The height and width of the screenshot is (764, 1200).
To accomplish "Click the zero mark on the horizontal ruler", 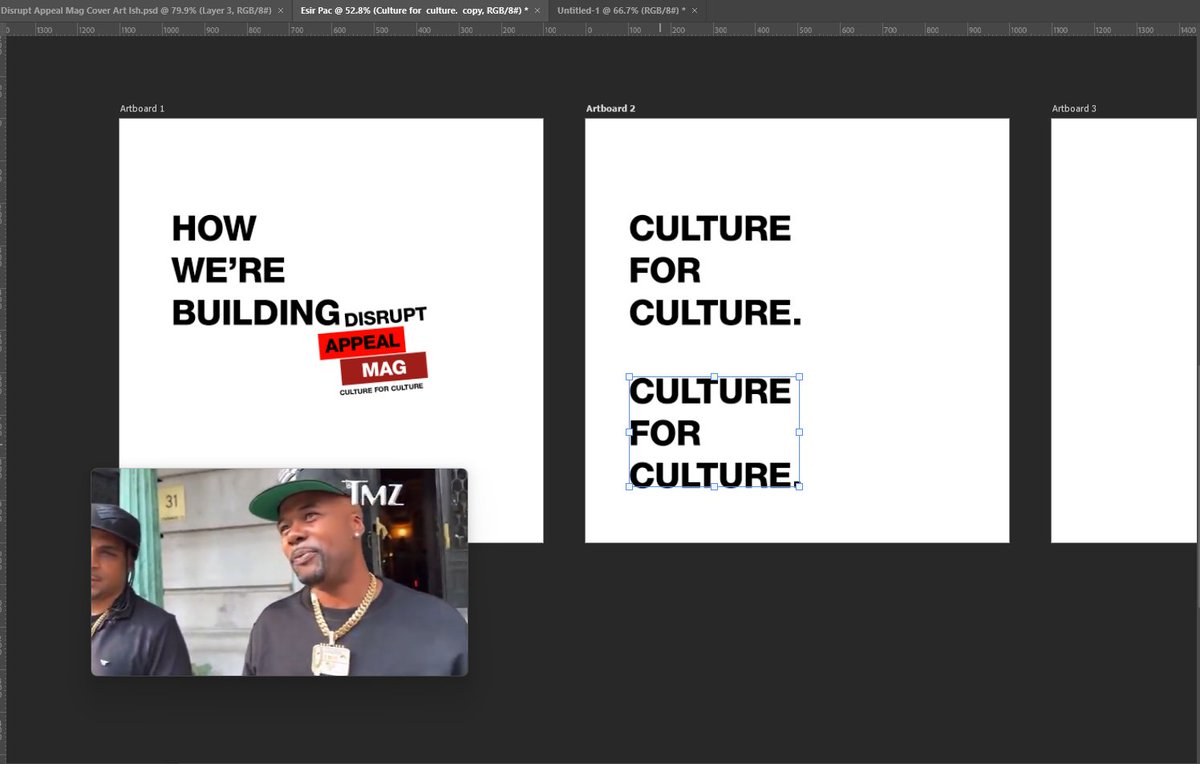I will coord(588,30).
